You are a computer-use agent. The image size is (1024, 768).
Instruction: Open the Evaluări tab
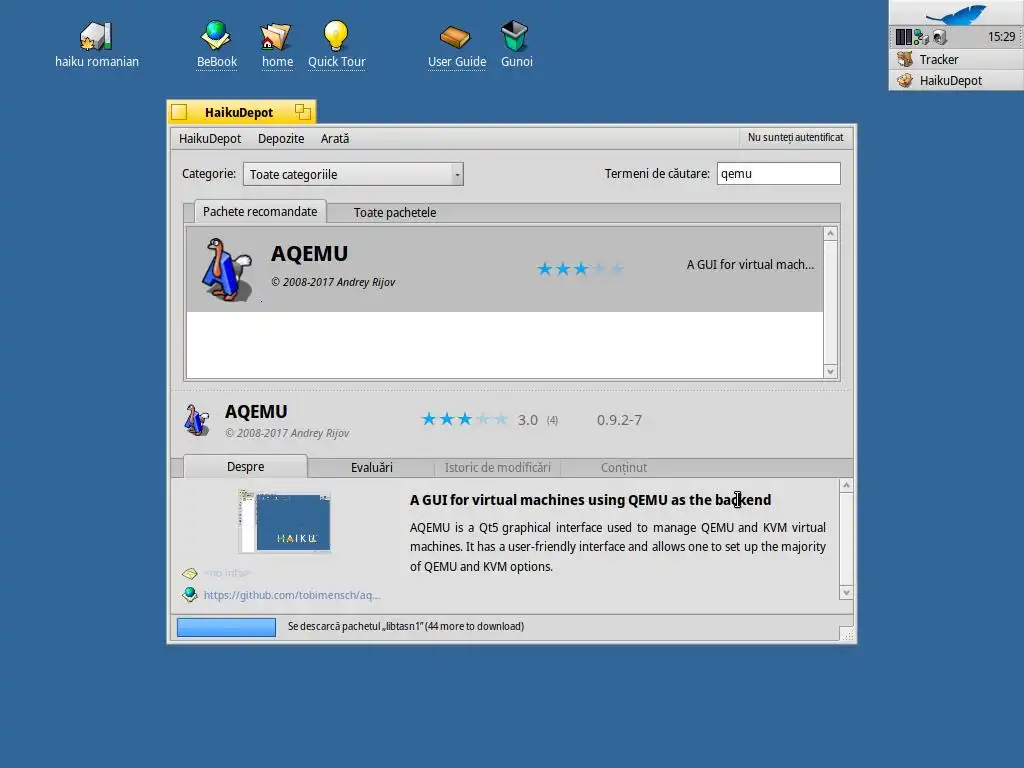(372, 468)
